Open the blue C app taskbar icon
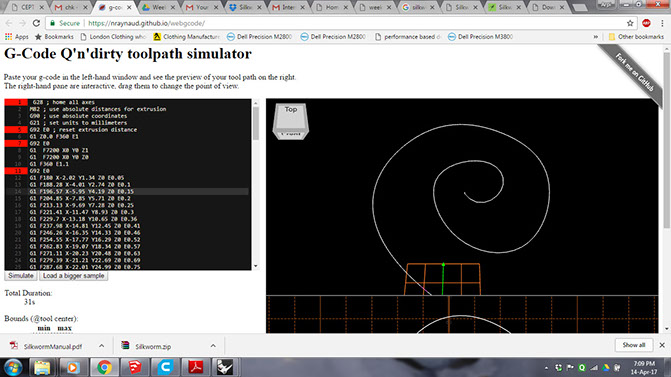The width and height of the screenshot is (671, 377). point(165,368)
